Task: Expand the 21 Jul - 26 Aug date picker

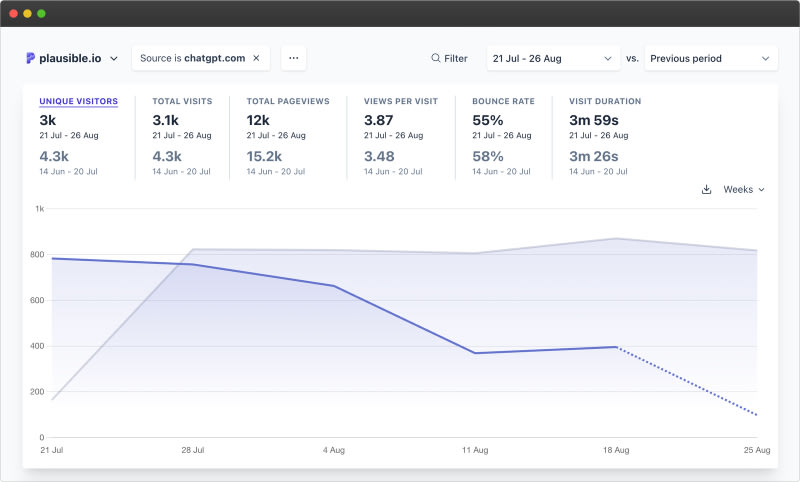Action: pyautogui.click(x=553, y=58)
